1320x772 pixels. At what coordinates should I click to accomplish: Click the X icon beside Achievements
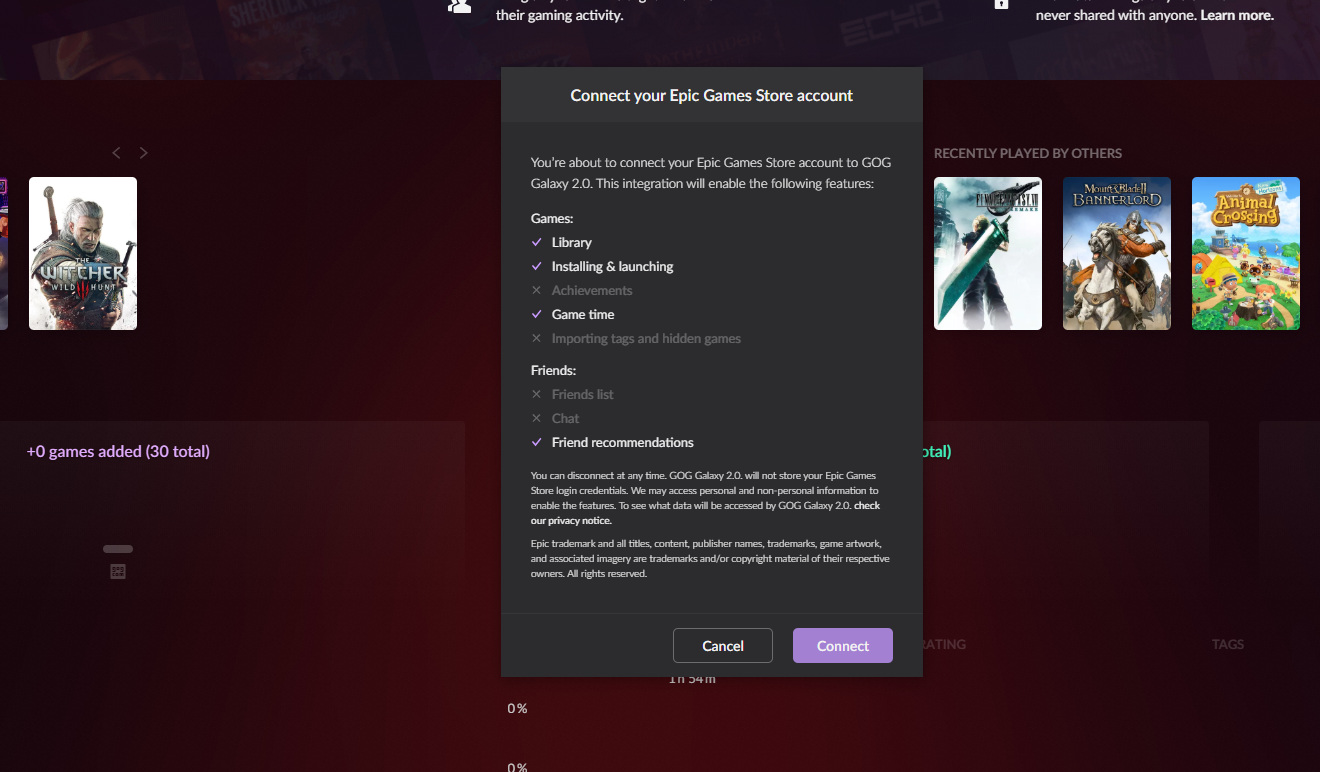pyautogui.click(x=536, y=290)
